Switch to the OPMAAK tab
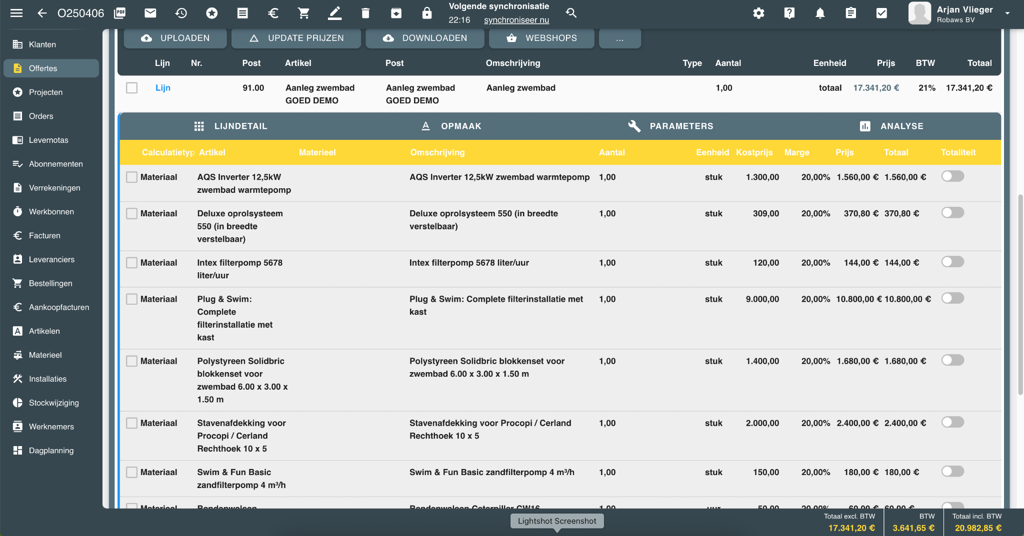Image resolution: width=1024 pixels, height=536 pixels. 451,126
